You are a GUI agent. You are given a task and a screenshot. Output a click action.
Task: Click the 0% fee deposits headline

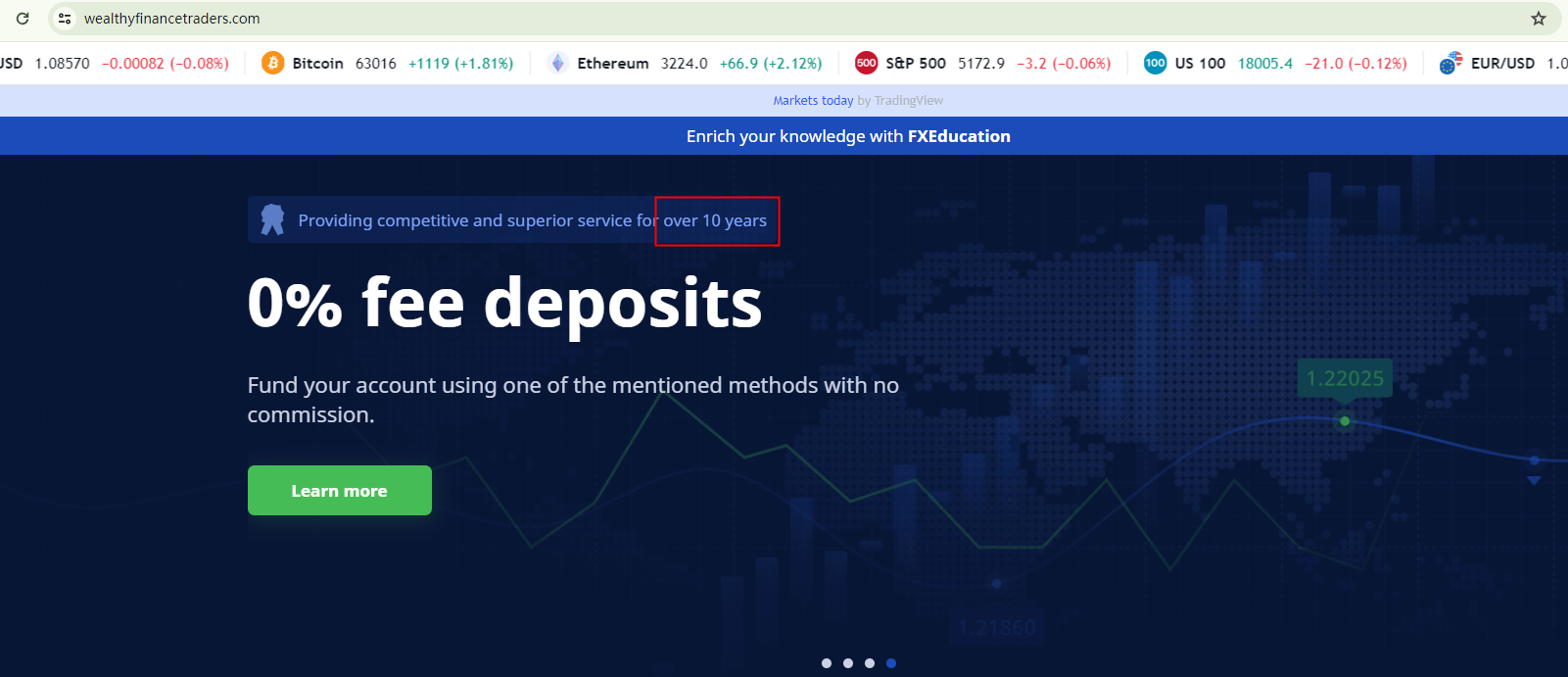tap(504, 303)
